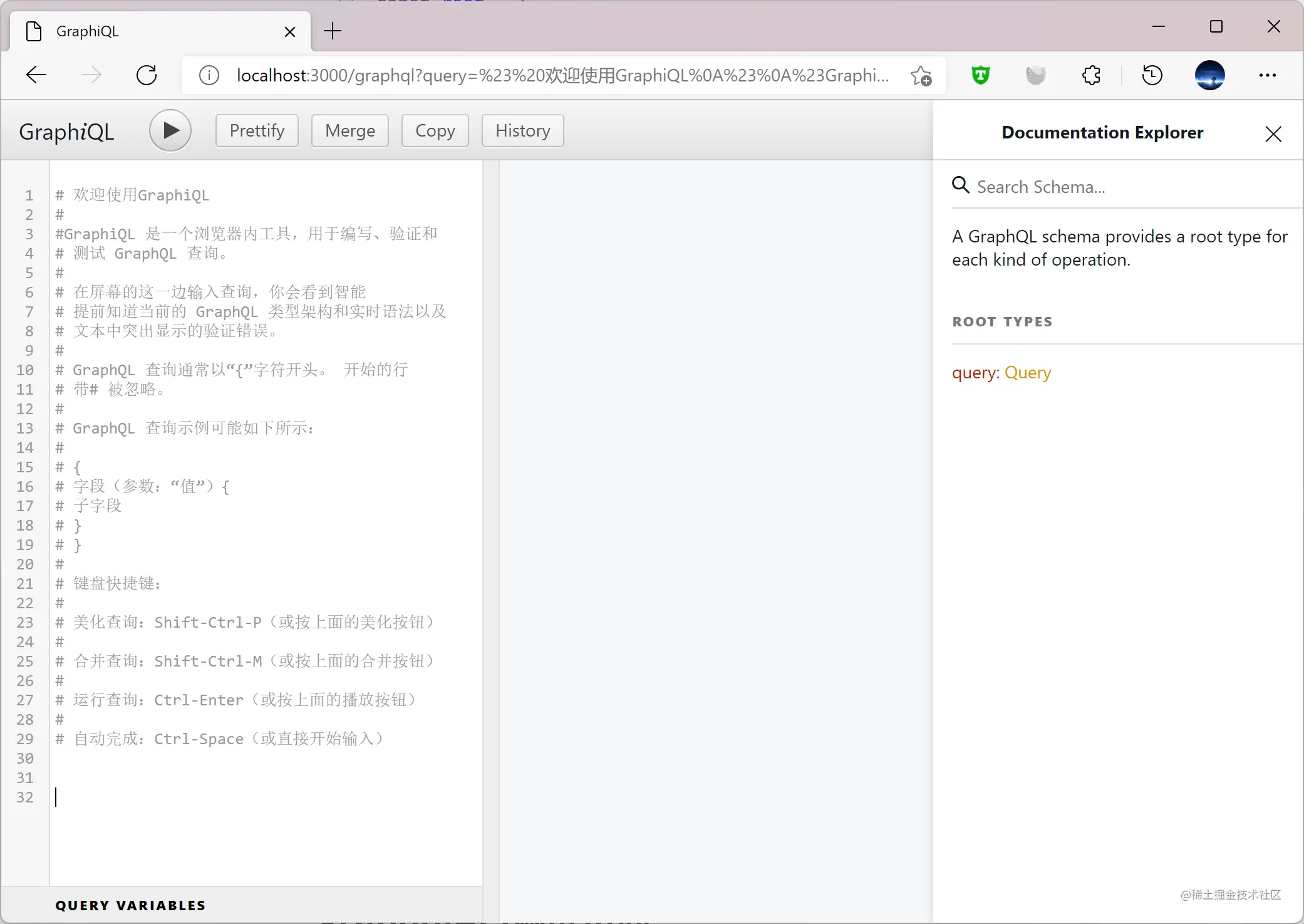
Task: Click line number 15 in gutter
Action: click(25, 467)
